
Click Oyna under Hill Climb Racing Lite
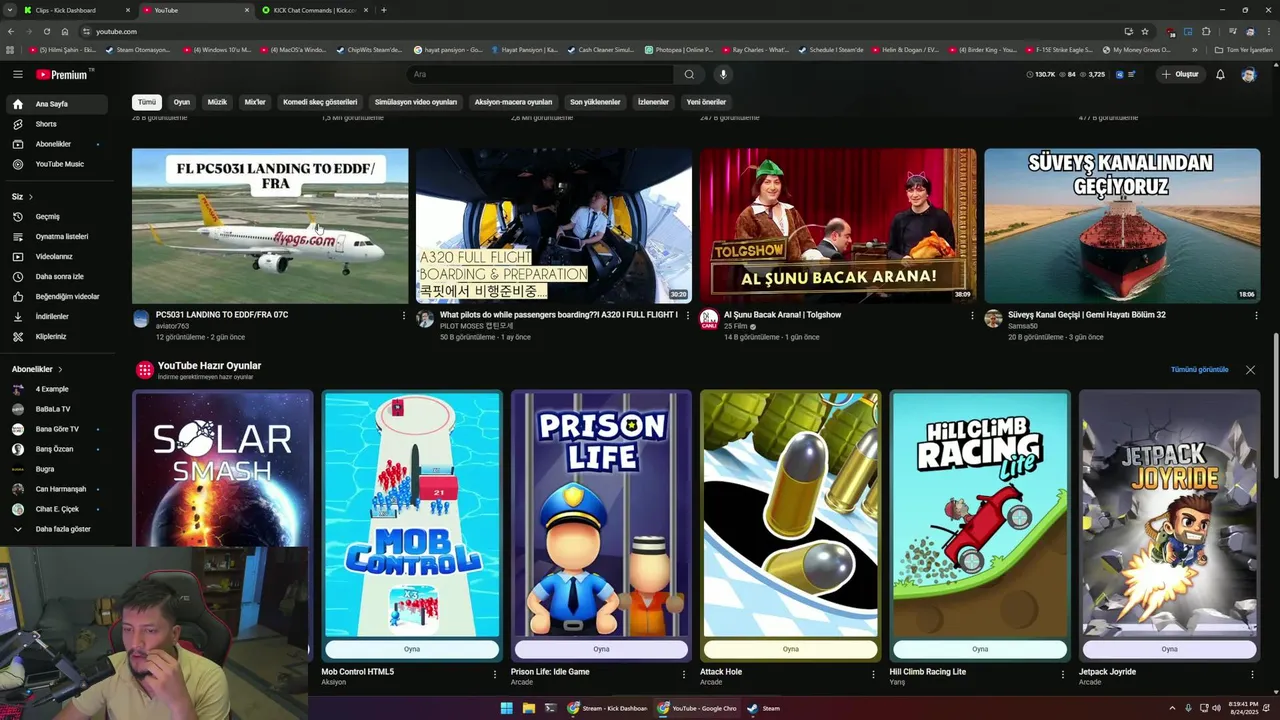tap(980, 649)
